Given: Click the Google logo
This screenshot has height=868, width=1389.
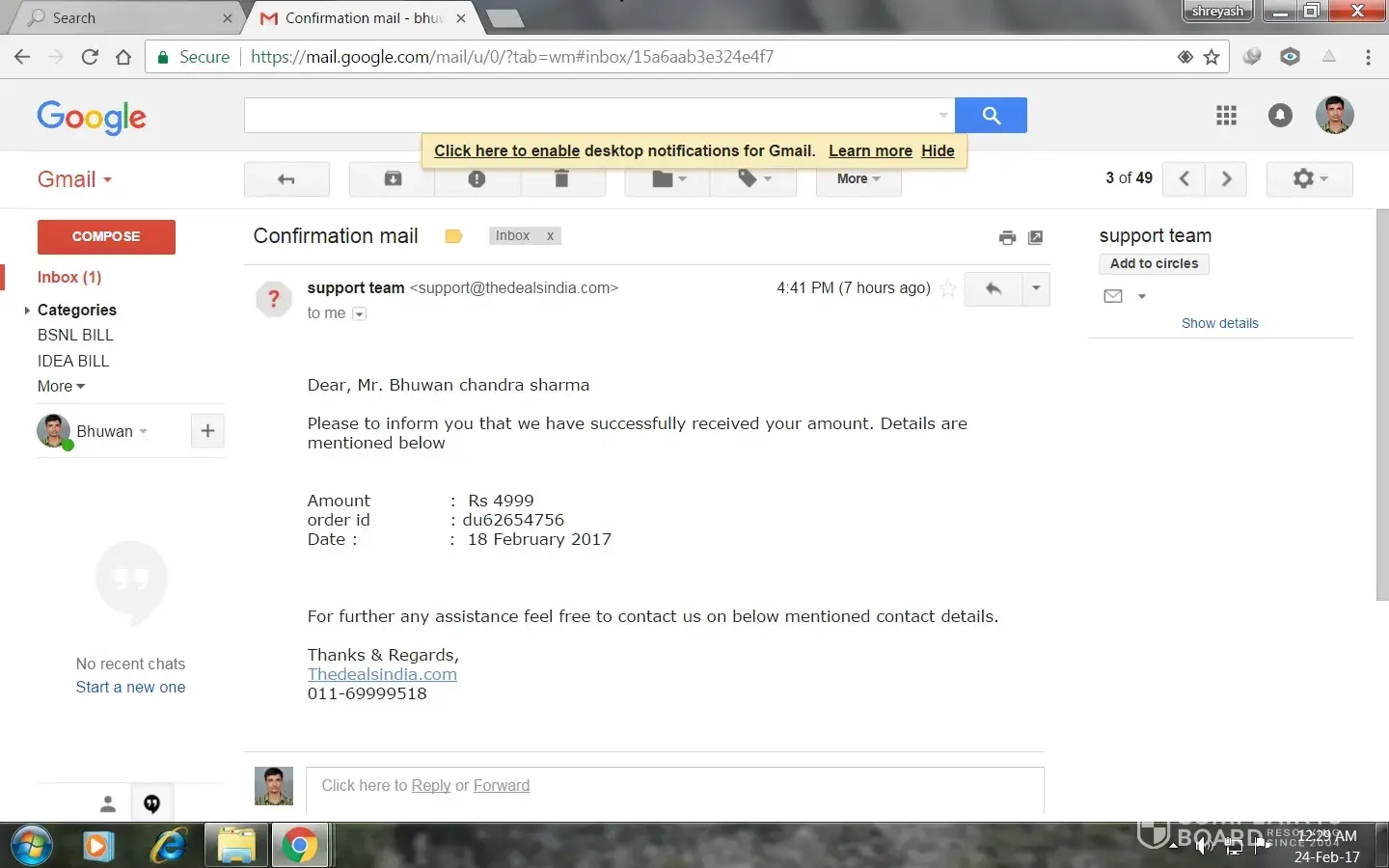Looking at the screenshot, I should click(x=92, y=118).
